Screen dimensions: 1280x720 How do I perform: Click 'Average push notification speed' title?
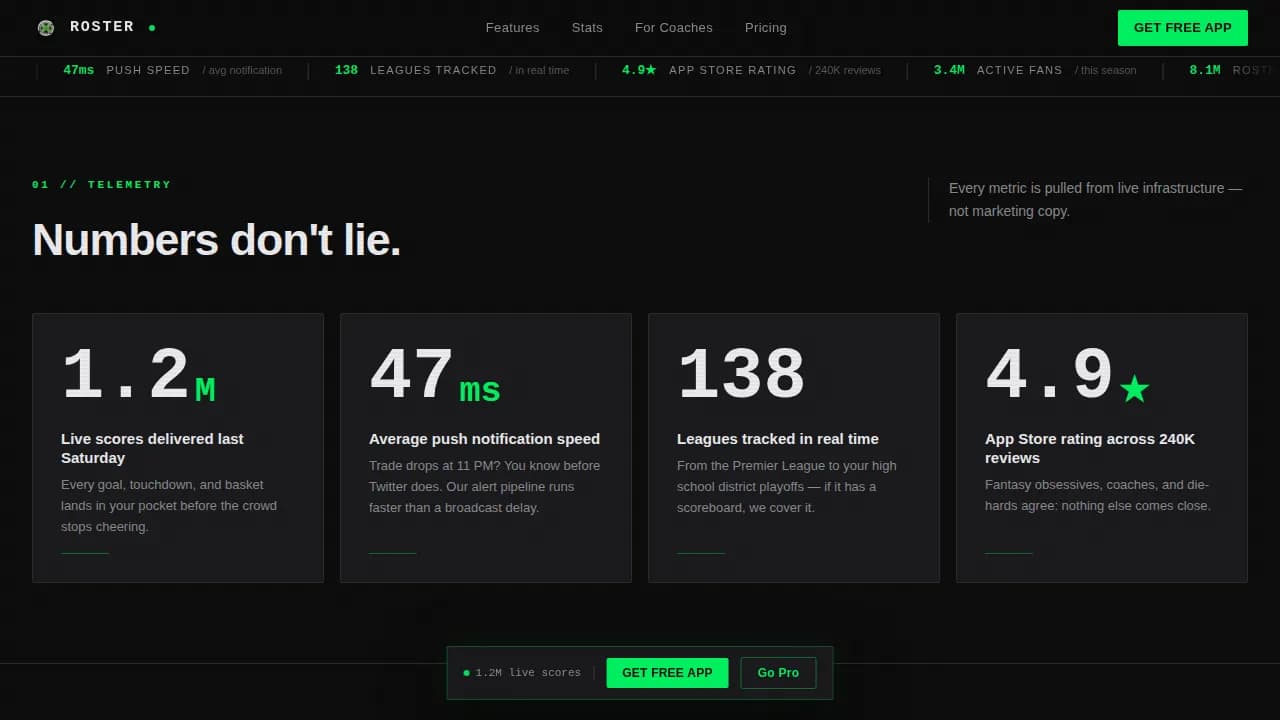click(x=484, y=439)
